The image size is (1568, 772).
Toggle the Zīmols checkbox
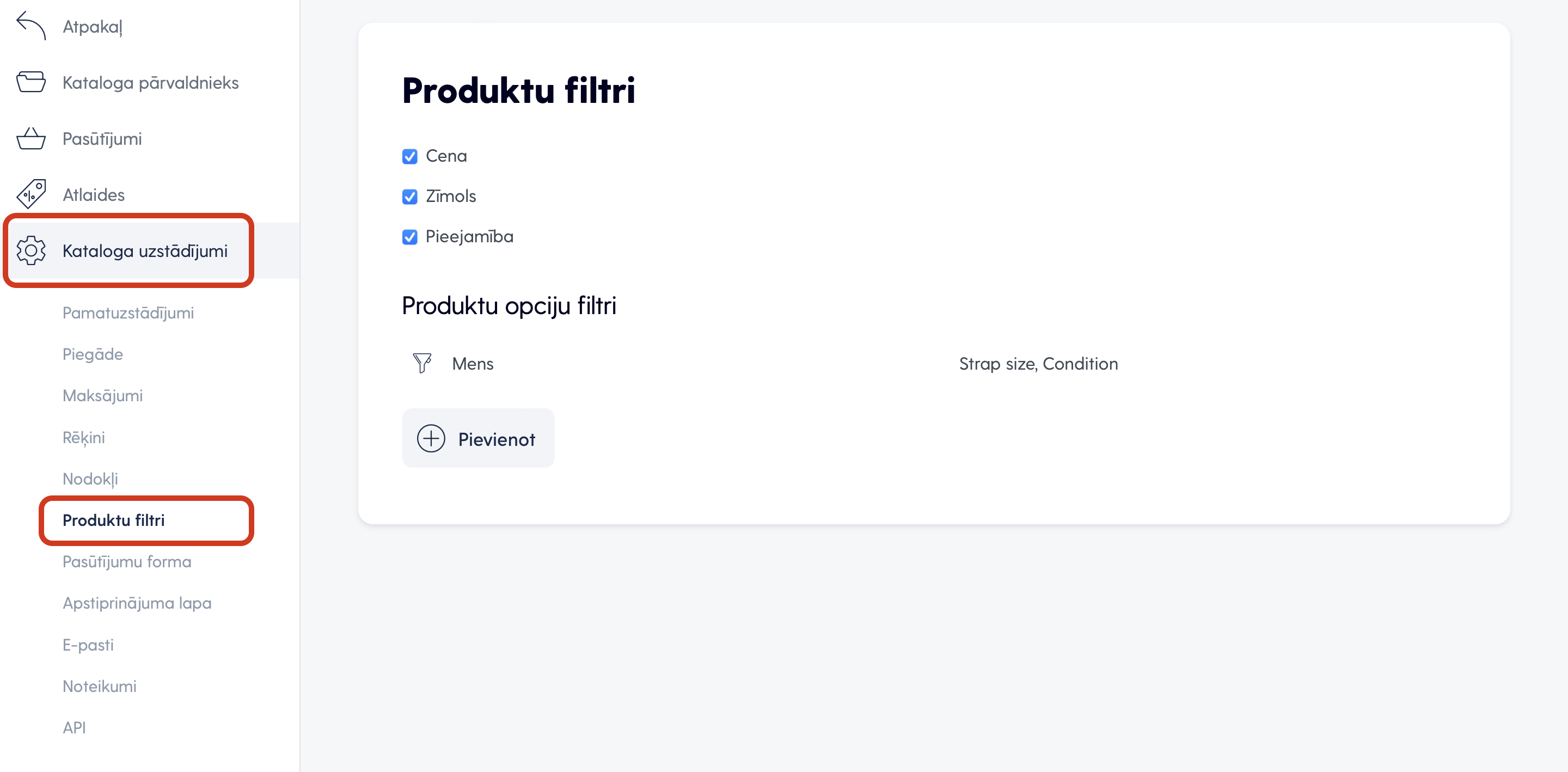pos(409,197)
